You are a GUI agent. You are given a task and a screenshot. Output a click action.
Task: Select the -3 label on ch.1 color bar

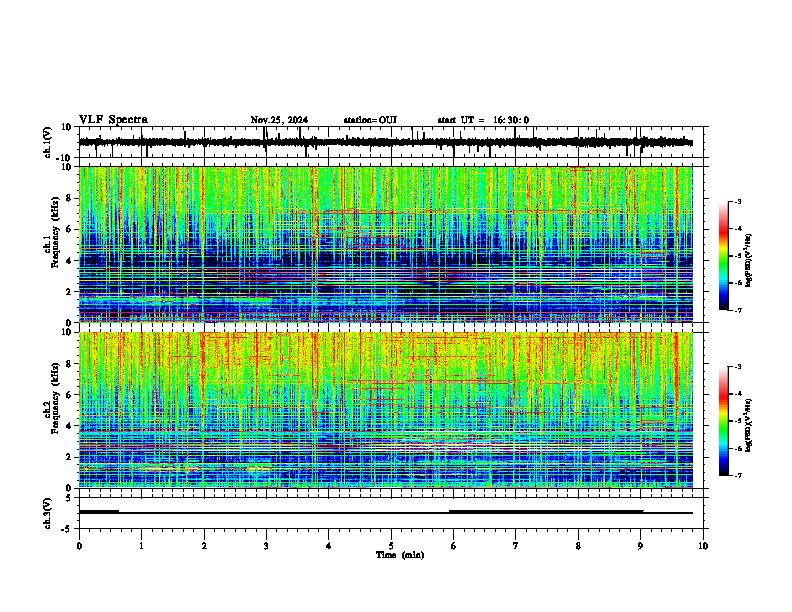[x=737, y=201]
